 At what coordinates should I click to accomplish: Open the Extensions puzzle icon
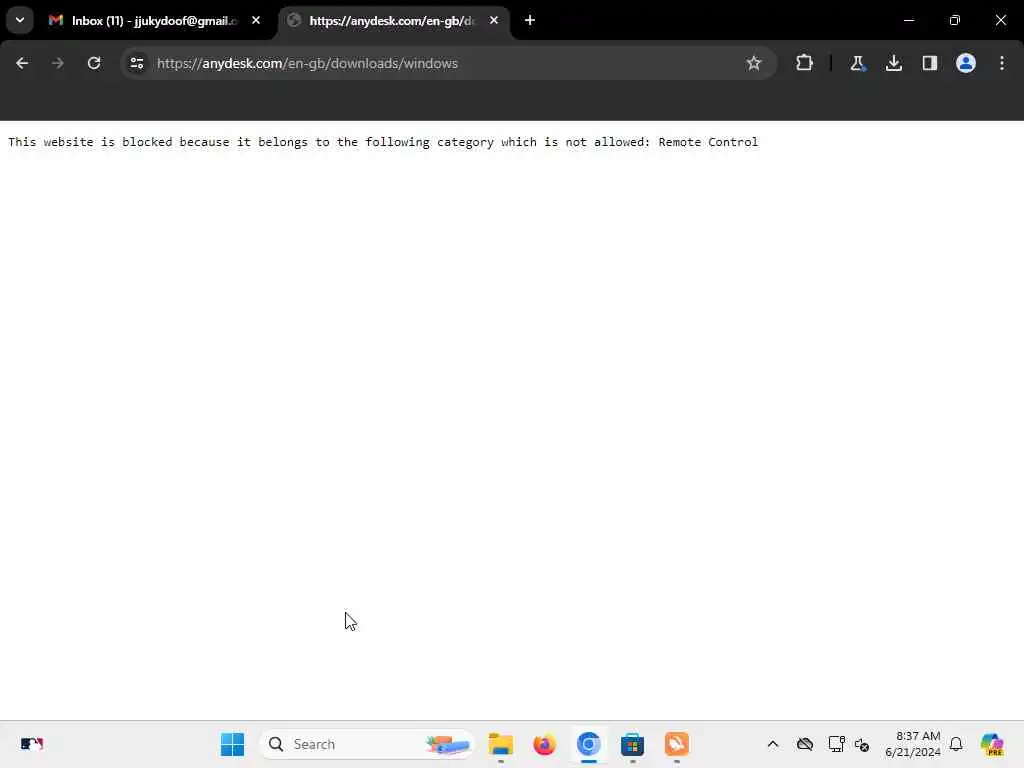point(804,63)
